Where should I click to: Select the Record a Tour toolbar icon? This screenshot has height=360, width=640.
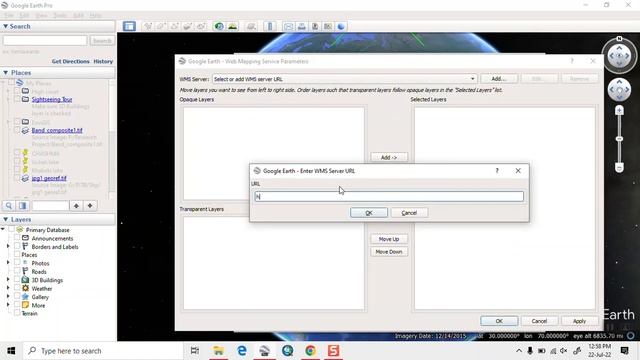click(x=201, y=27)
